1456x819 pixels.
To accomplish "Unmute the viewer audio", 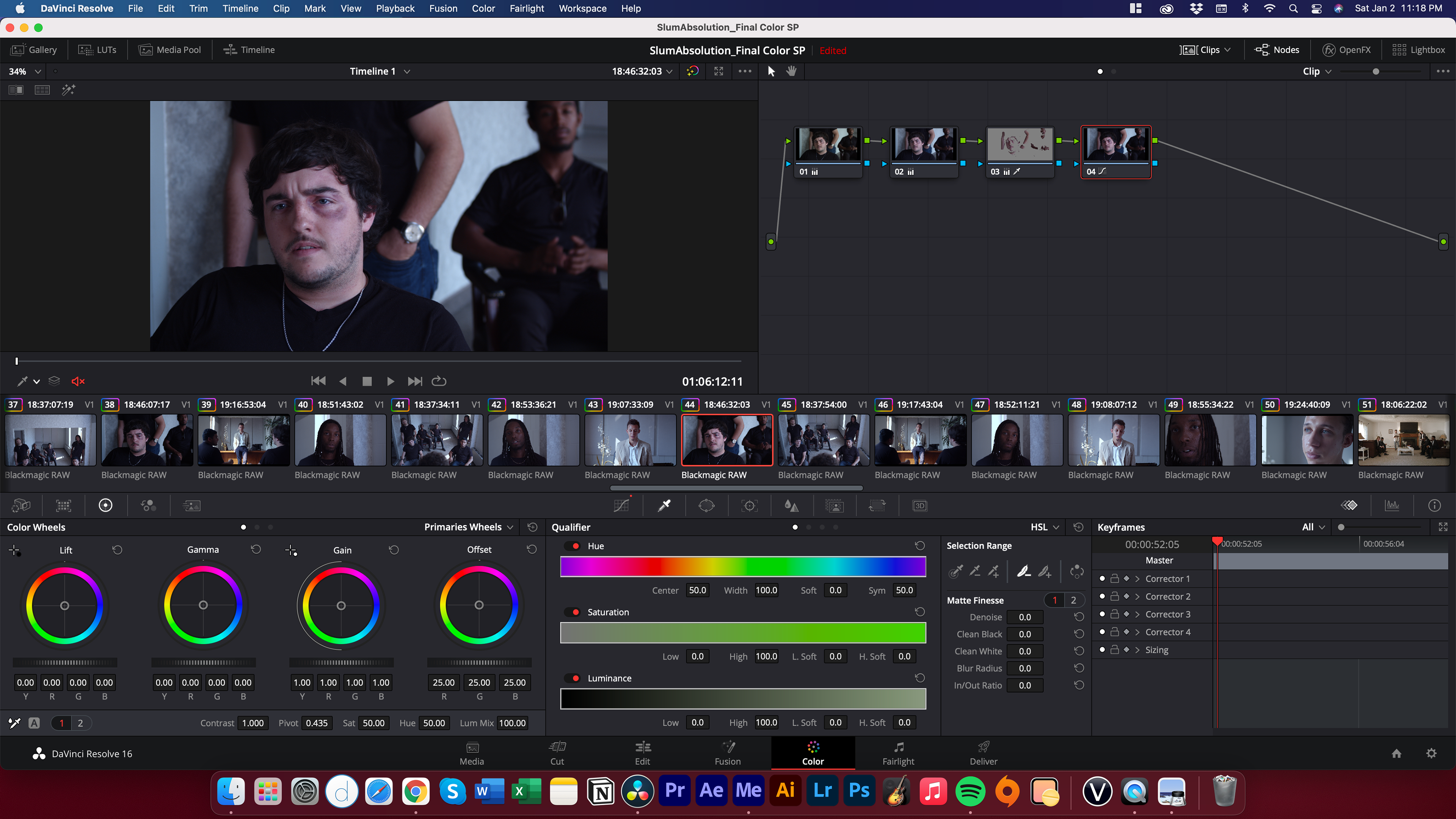I will pyautogui.click(x=78, y=381).
